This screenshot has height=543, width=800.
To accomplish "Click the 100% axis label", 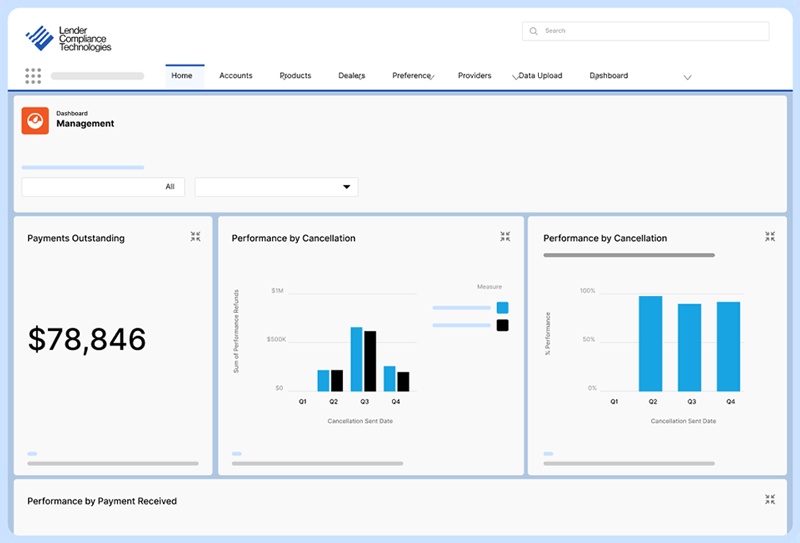I will tap(587, 291).
